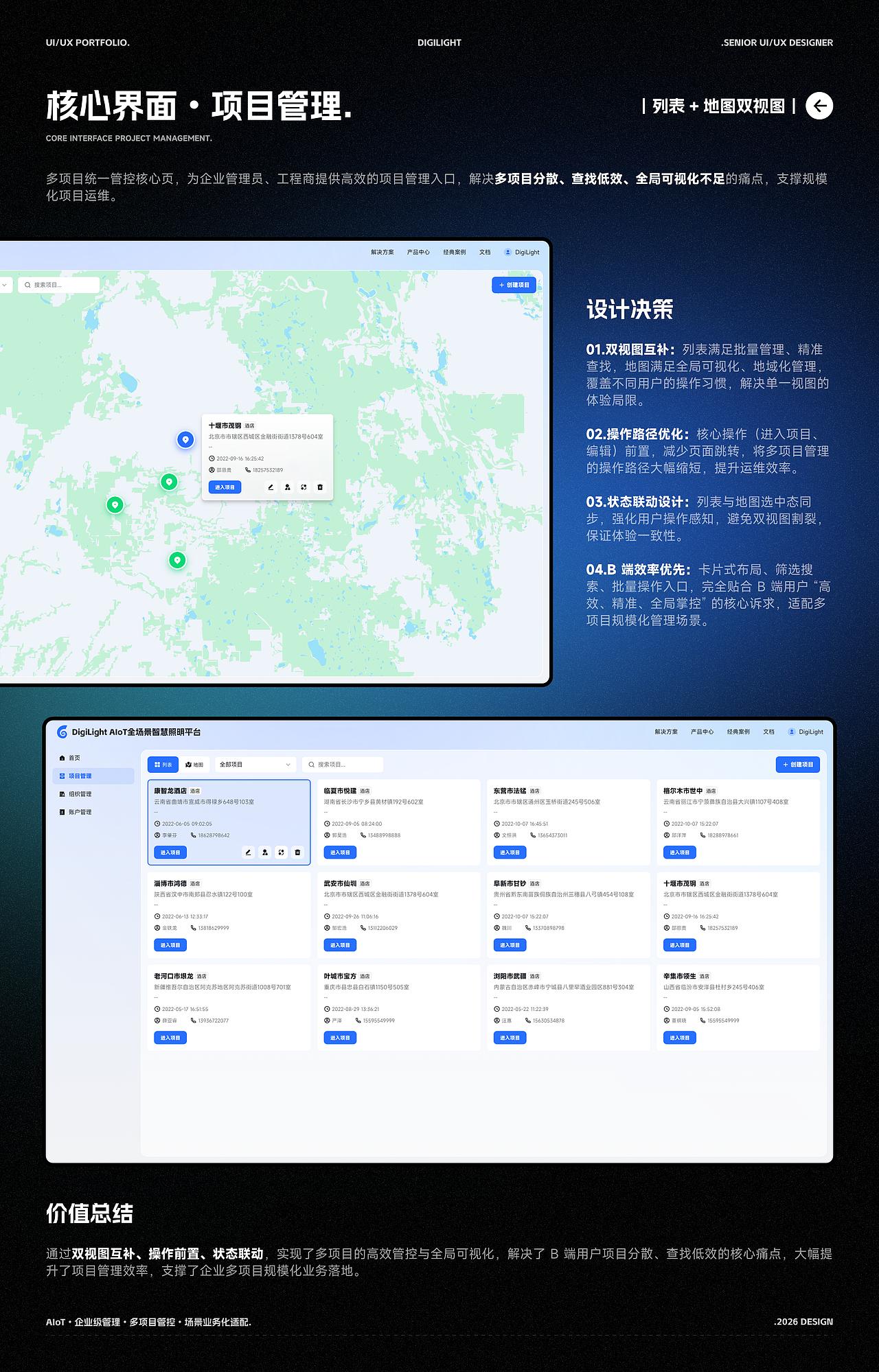
Task: Delete the 康智龙酒店 project via its trash icon
Action: pos(298,852)
